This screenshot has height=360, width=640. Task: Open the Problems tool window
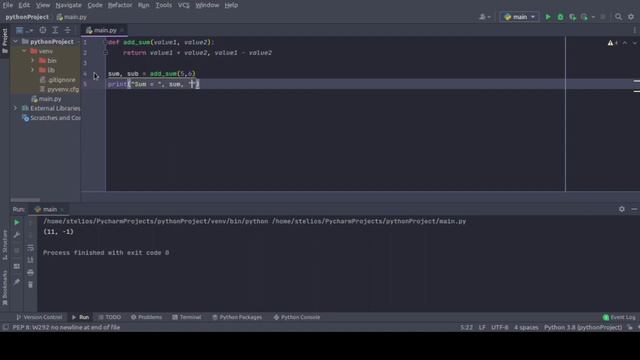pyautogui.click(x=146, y=317)
